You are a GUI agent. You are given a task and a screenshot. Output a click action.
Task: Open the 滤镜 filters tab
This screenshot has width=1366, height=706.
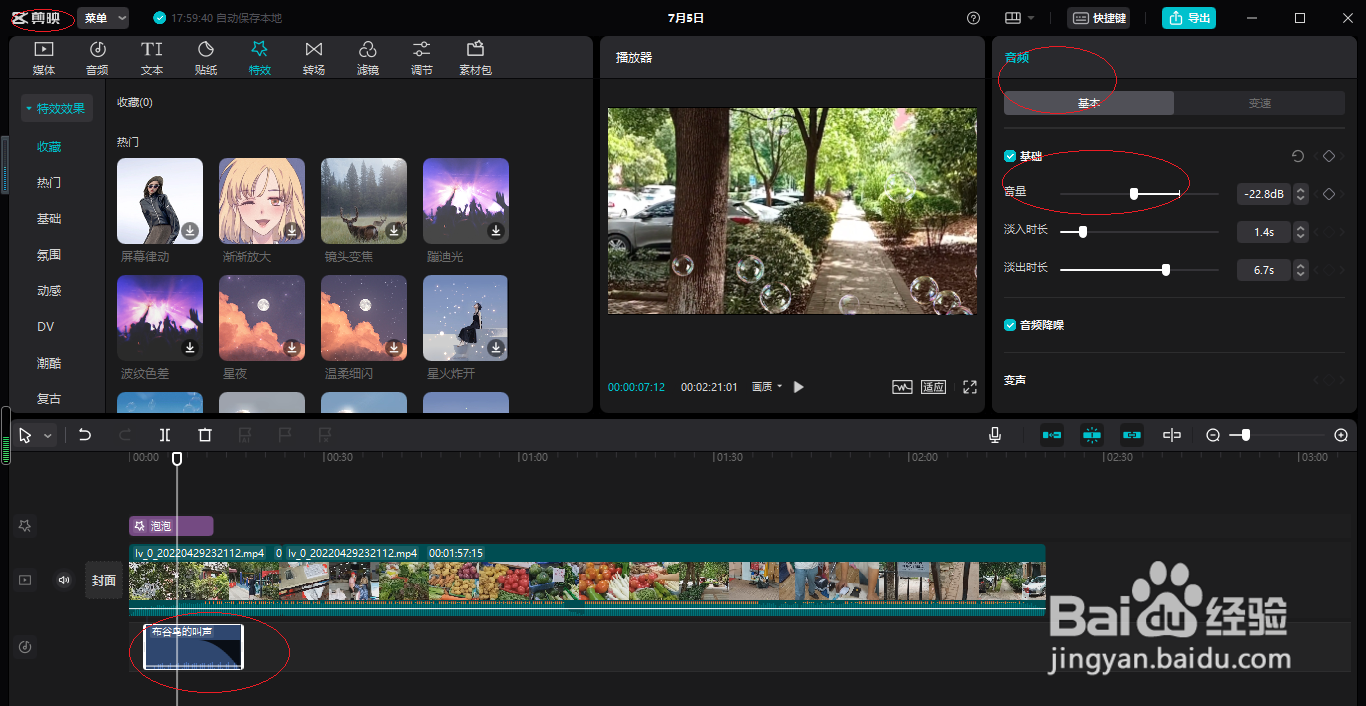pos(368,58)
